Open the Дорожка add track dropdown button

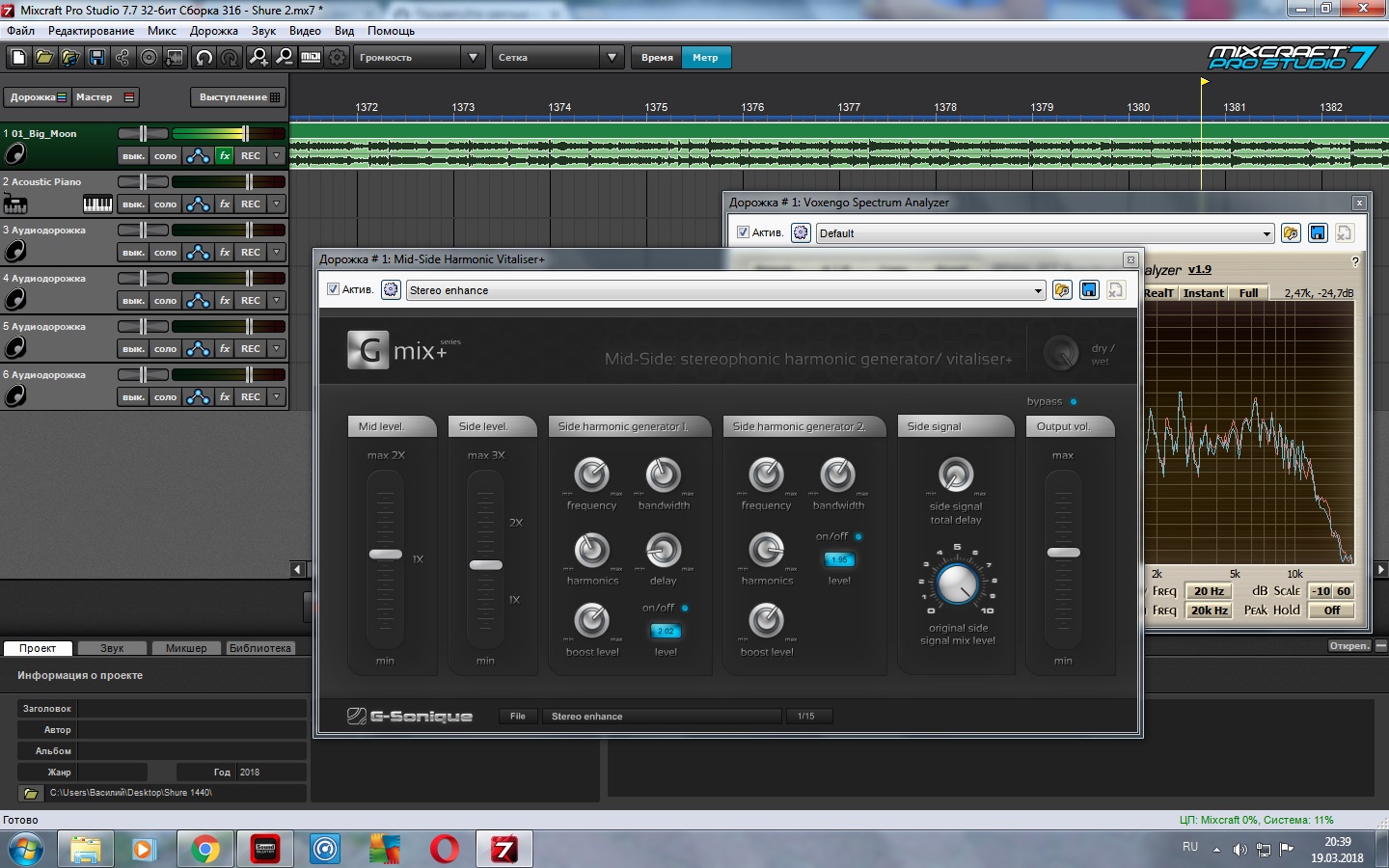[x=38, y=96]
